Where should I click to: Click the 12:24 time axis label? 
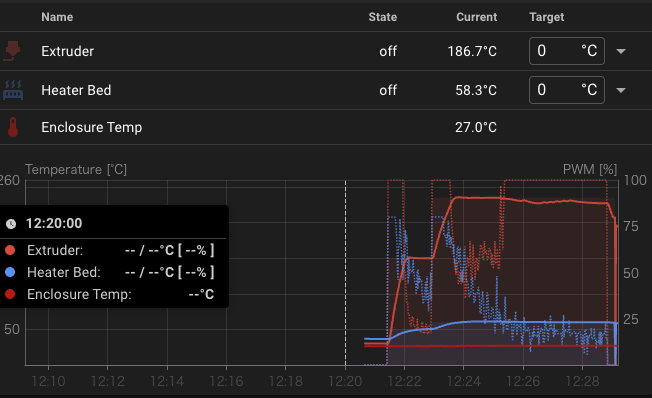click(464, 381)
